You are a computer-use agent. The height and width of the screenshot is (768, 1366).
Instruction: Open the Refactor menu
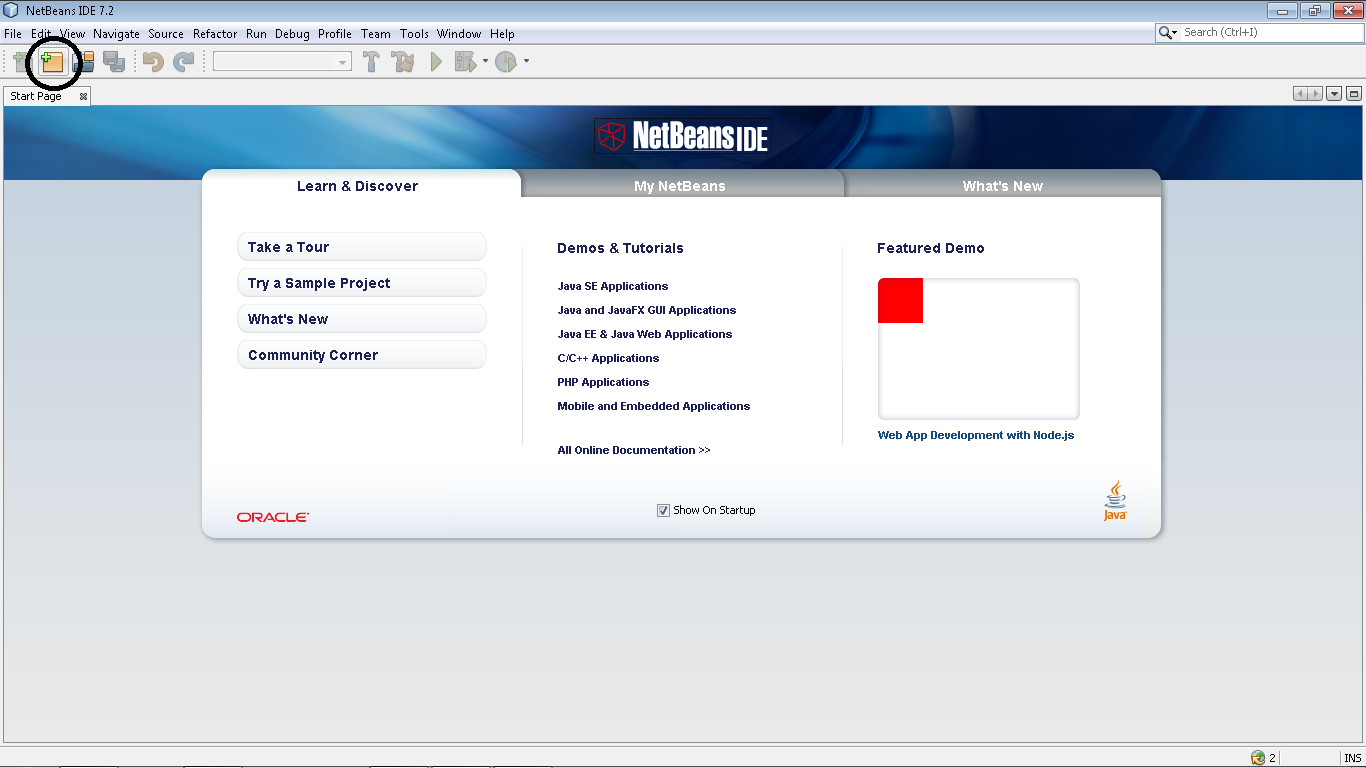[215, 34]
